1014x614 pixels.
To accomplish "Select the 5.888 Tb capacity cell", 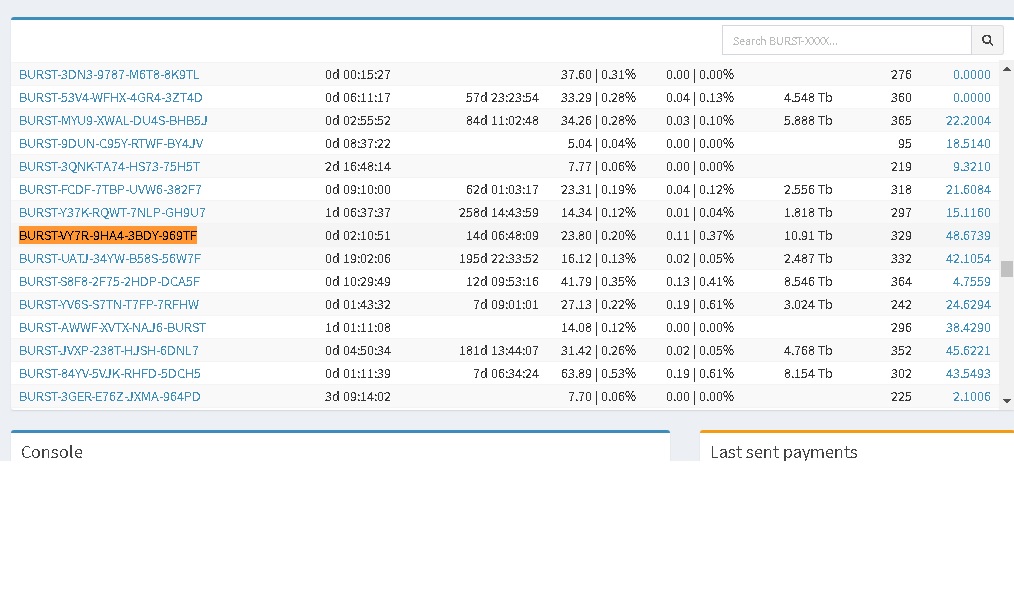I will coord(808,120).
